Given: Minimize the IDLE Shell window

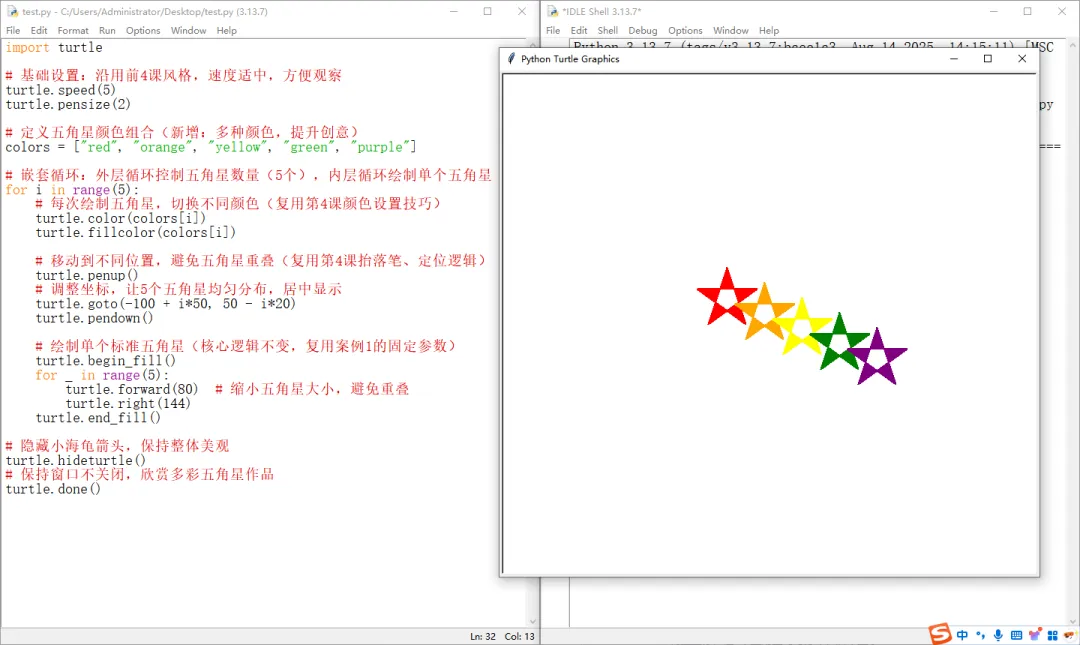Looking at the screenshot, I should pyautogui.click(x=994, y=11).
